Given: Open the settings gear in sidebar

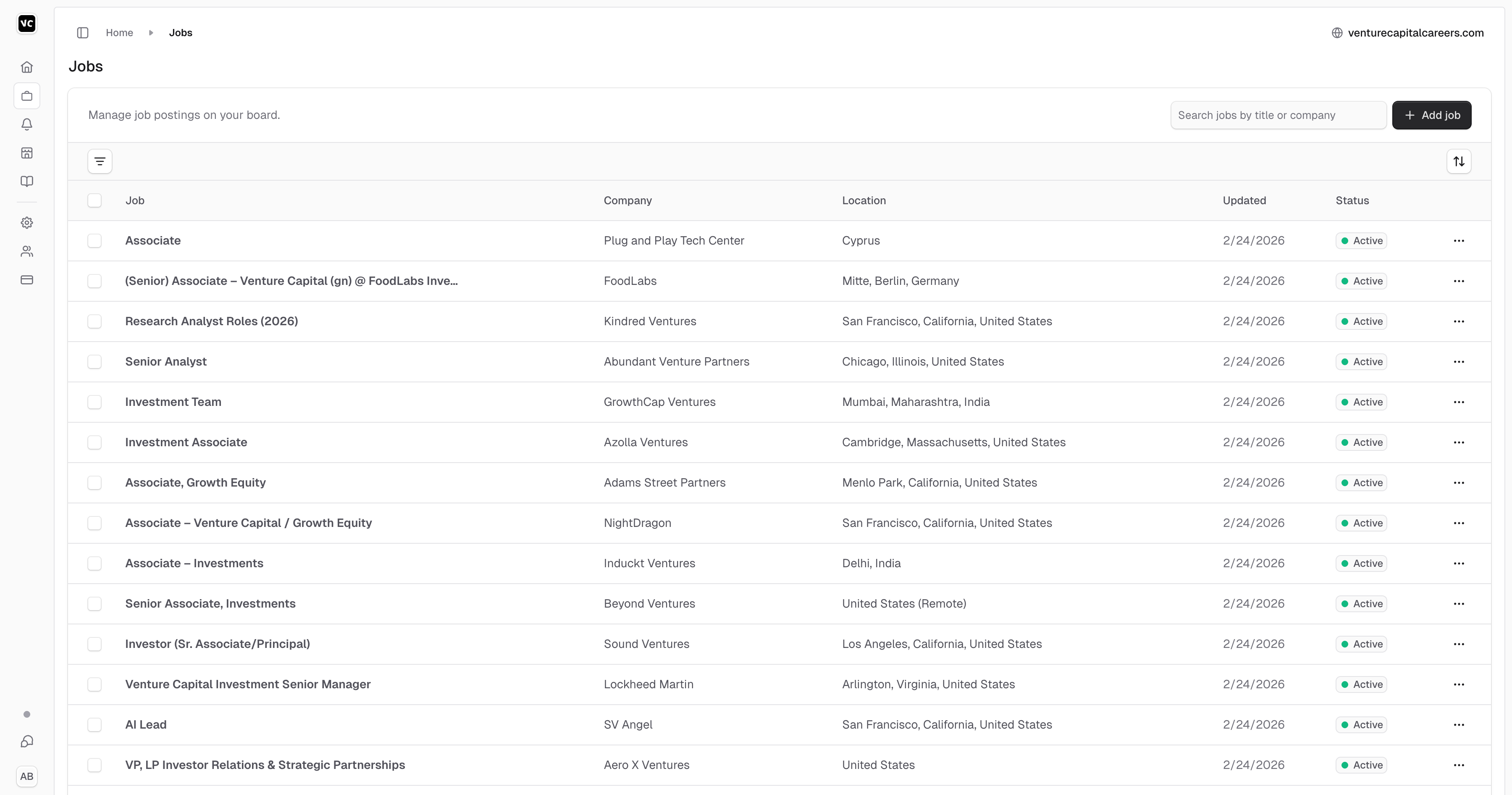Looking at the screenshot, I should [x=26, y=223].
